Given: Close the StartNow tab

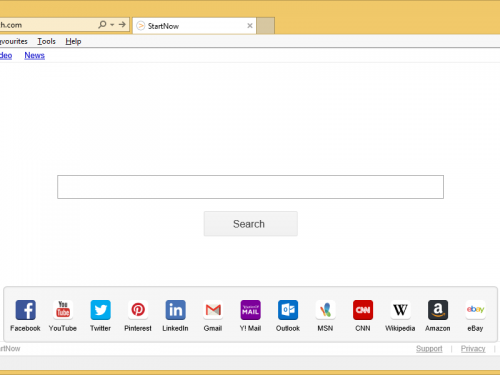Looking at the screenshot, I should pos(250,26).
